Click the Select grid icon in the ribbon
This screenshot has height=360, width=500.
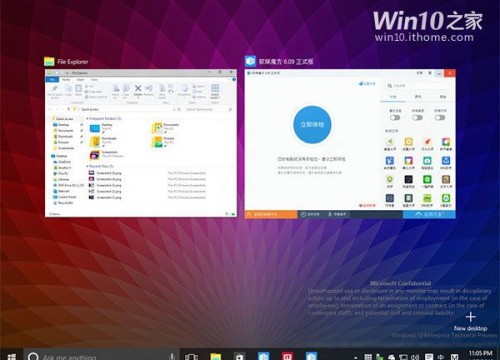tap(215, 88)
